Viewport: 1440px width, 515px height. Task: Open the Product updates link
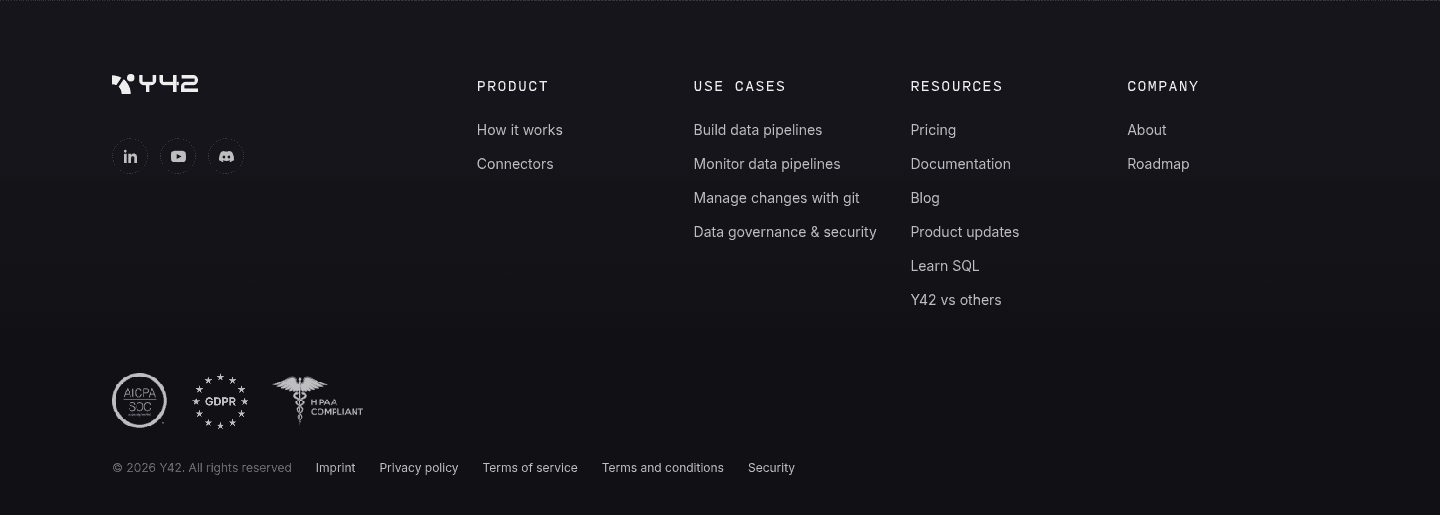click(x=965, y=232)
